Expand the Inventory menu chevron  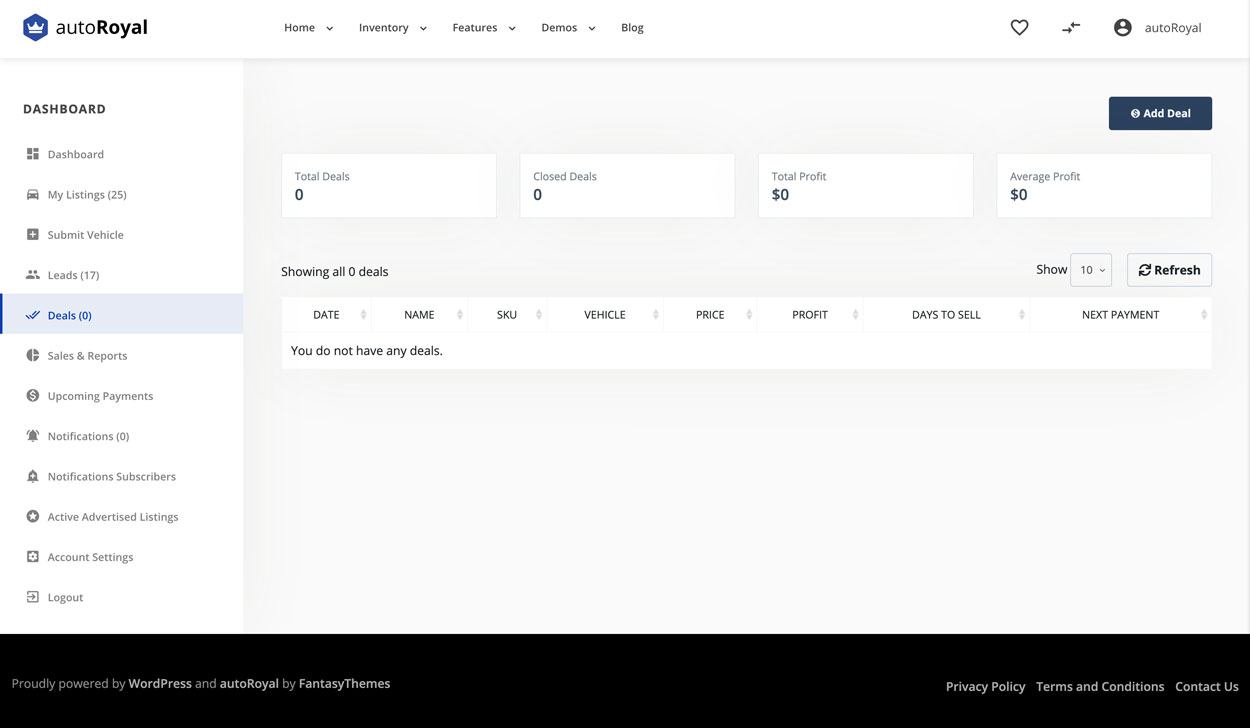[x=423, y=29]
